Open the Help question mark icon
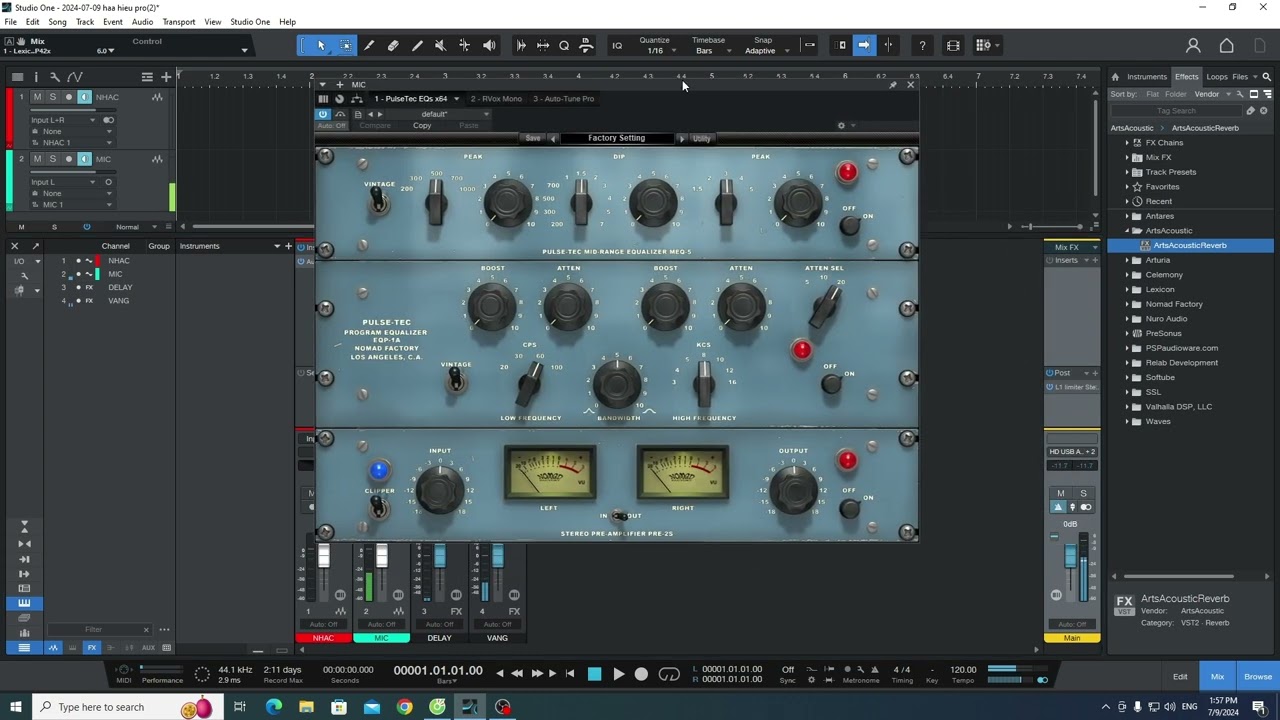Screen dimensions: 1280x720 (x=922, y=45)
